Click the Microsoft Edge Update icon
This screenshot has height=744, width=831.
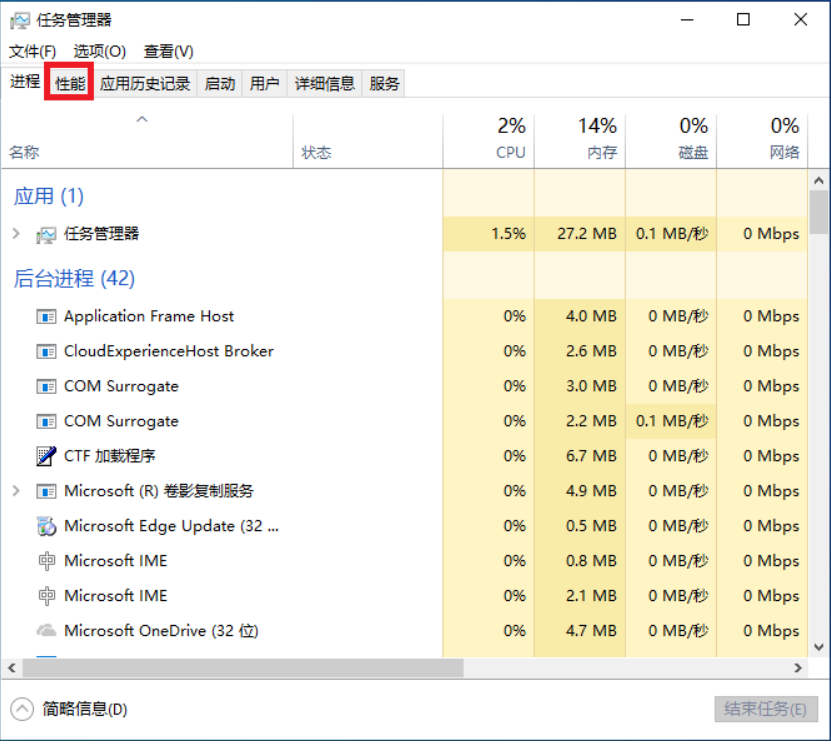(x=46, y=526)
